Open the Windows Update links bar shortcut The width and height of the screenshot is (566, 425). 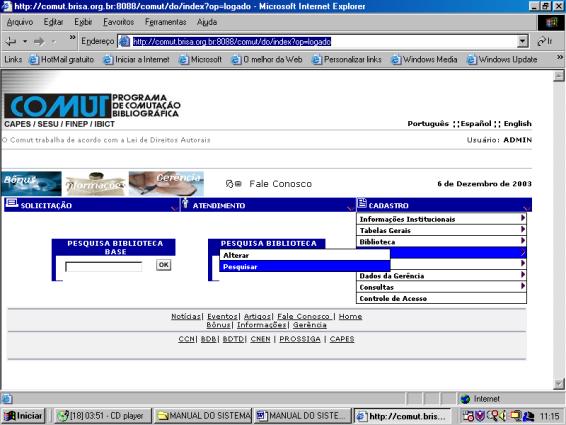[502, 60]
